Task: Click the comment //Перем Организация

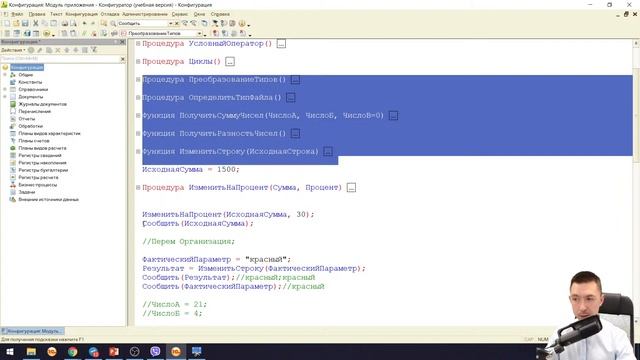Action: click(x=189, y=242)
